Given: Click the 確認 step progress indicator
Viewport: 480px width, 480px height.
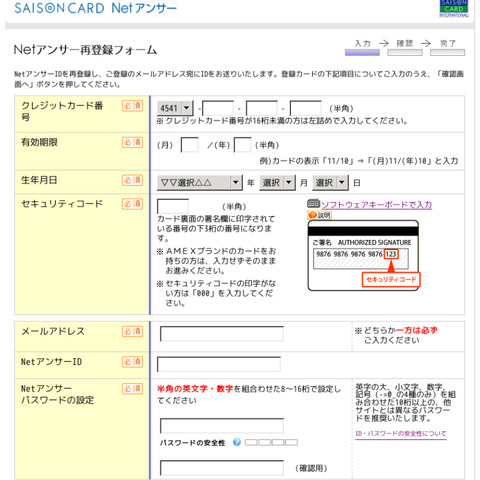Looking at the screenshot, I should point(405,48).
